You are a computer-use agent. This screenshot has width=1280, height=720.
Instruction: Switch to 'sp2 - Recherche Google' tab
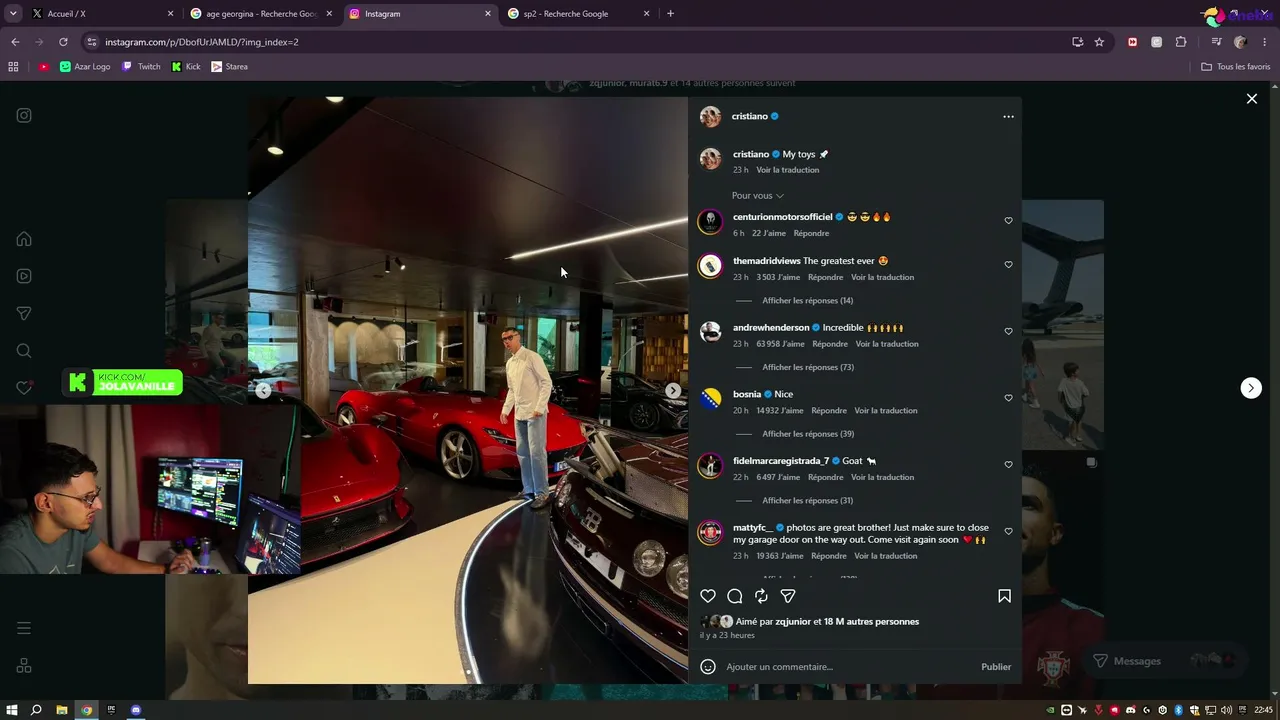(579, 14)
